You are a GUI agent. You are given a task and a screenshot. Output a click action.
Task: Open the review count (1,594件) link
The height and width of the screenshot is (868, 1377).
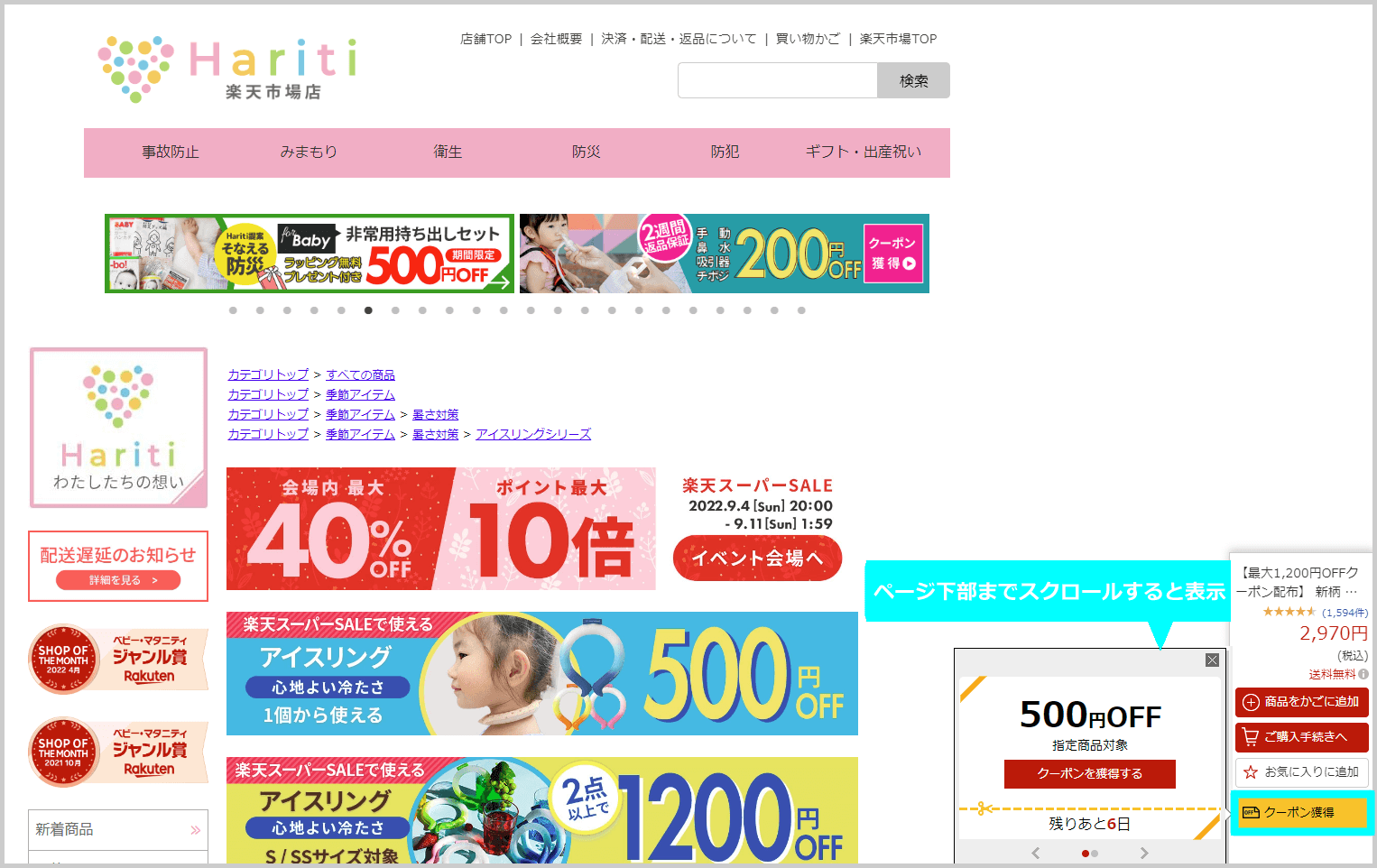pos(1345,613)
